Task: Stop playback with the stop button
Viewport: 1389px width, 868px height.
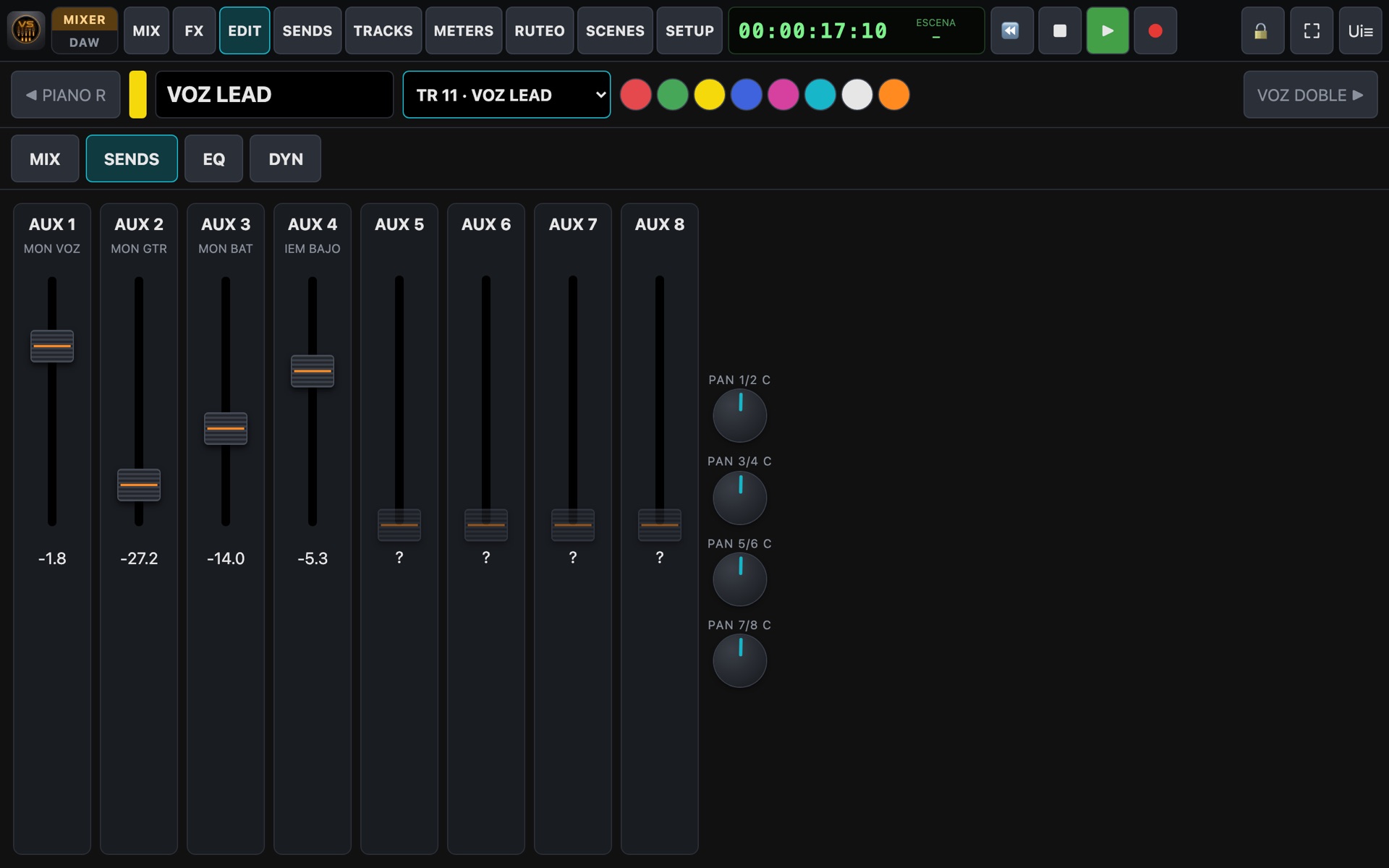Action: [1059, 30]
